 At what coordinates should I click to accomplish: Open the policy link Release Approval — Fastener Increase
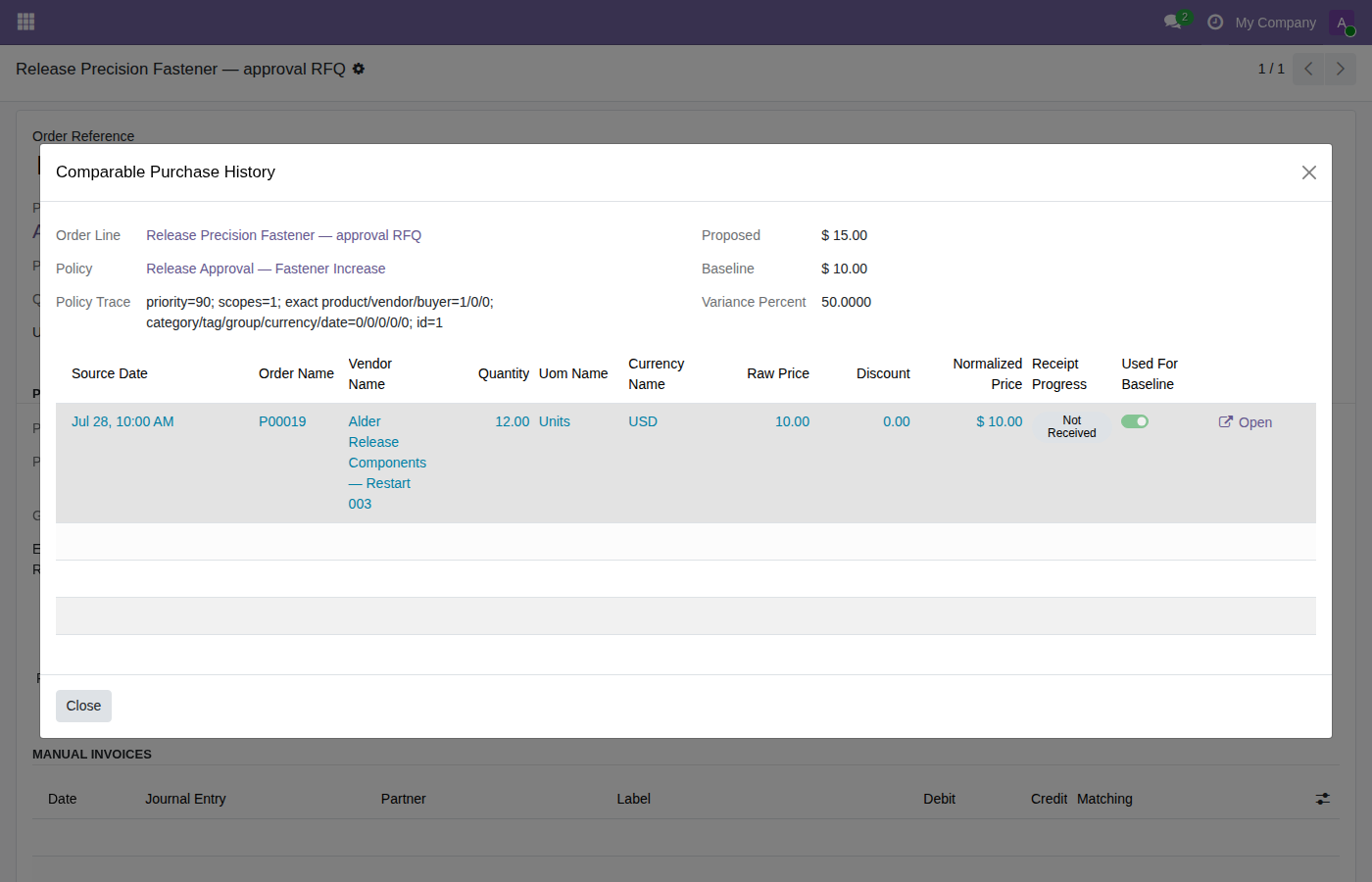tap(266, 269)
